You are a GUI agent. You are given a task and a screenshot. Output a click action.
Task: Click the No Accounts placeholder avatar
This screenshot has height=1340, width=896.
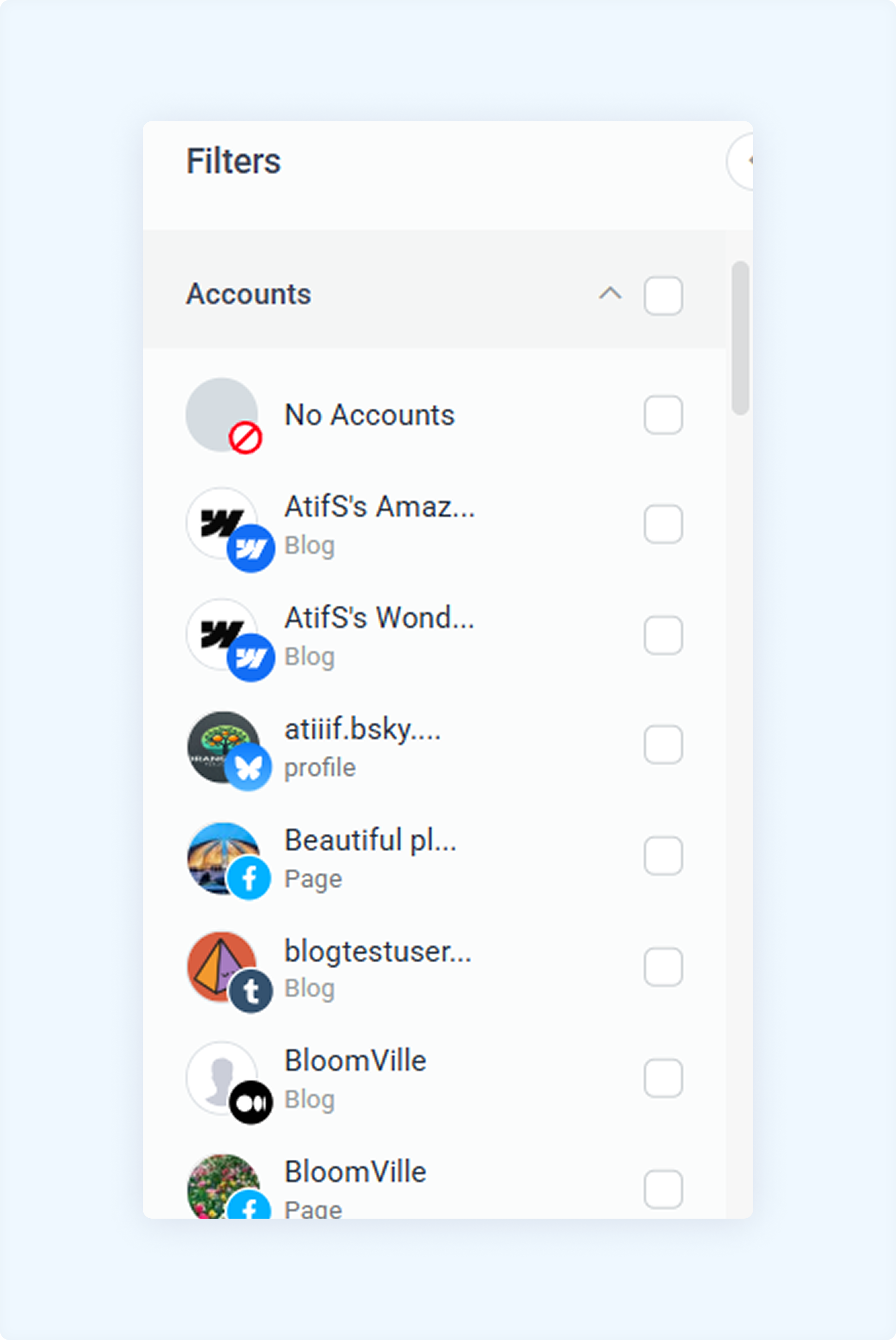point(222,415)
